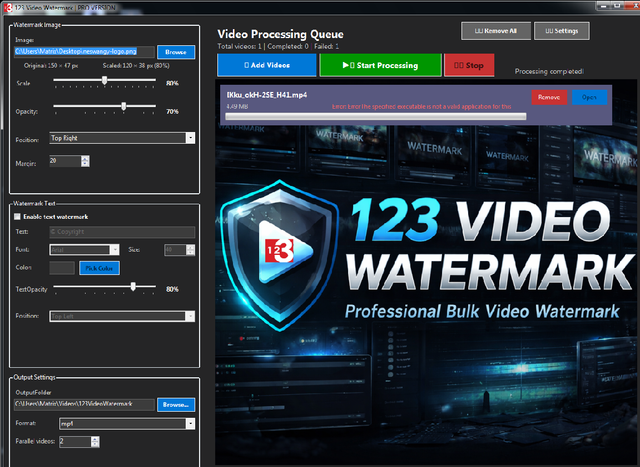
Task: Start processing the video queue
Action: coord(380,65)
